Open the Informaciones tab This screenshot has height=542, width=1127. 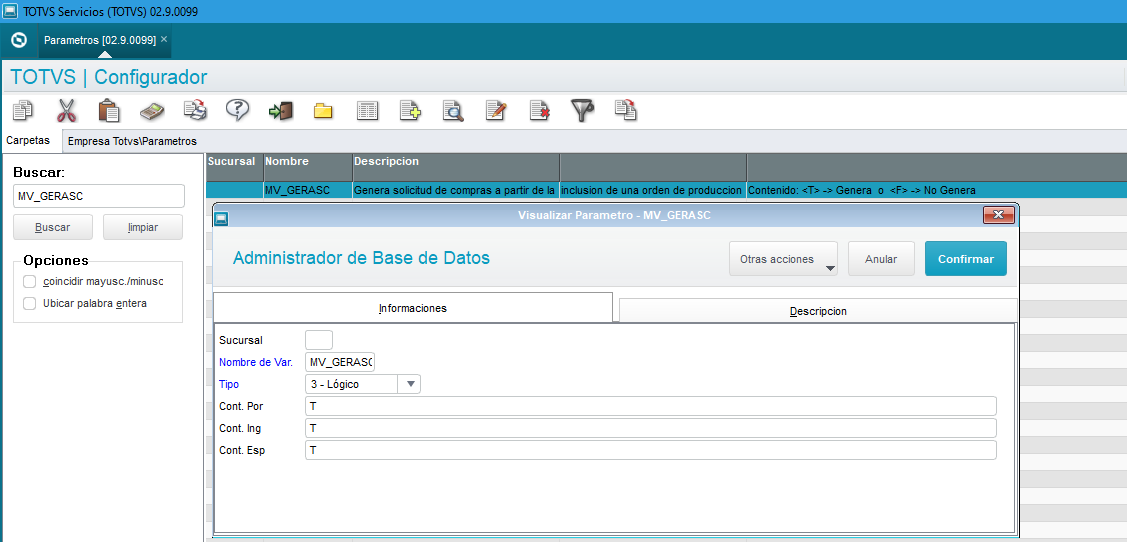pyautogui.click(x=413, y=308)
